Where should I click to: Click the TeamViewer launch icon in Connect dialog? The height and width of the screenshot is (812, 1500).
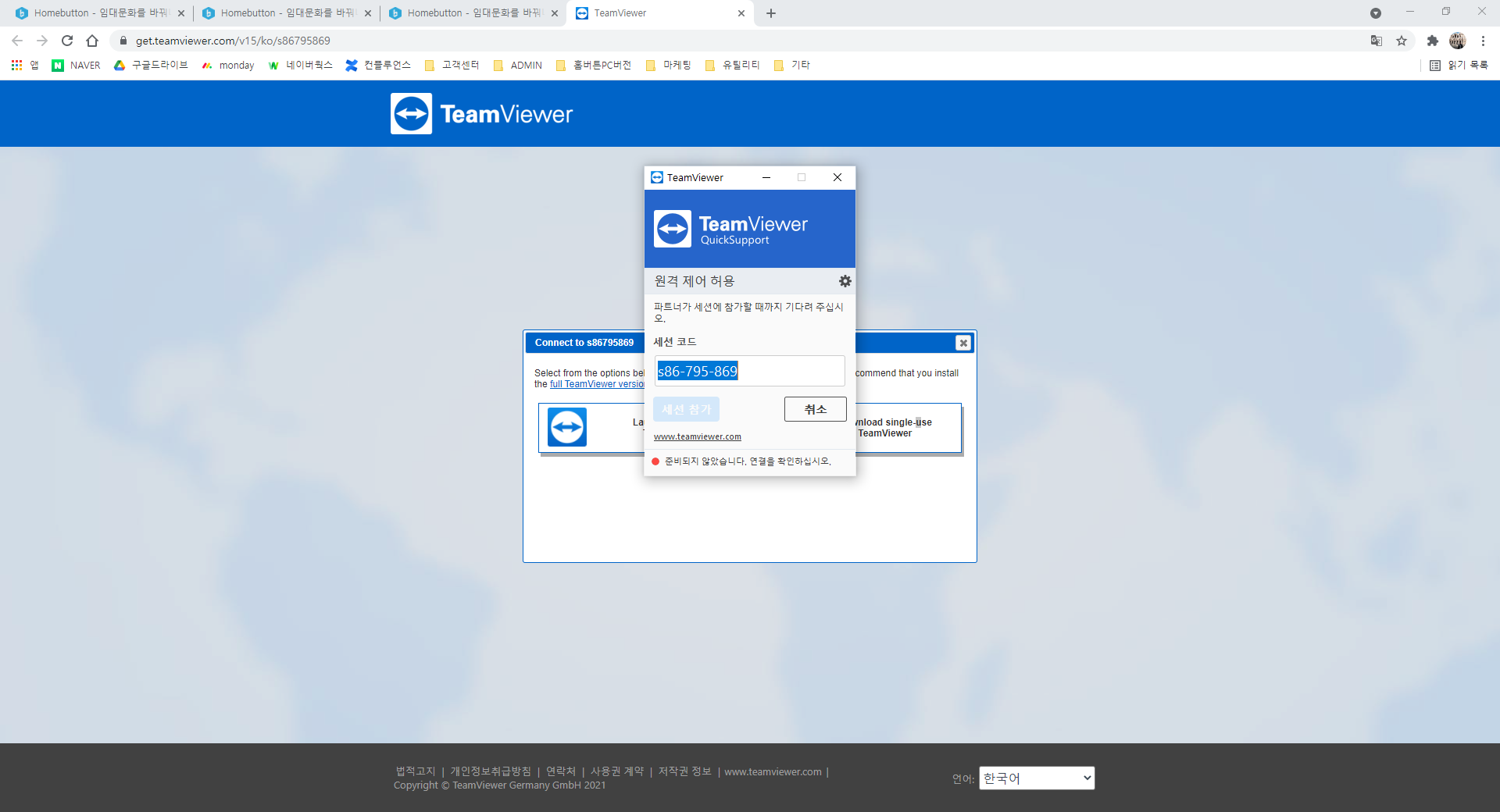pos(567,427)
